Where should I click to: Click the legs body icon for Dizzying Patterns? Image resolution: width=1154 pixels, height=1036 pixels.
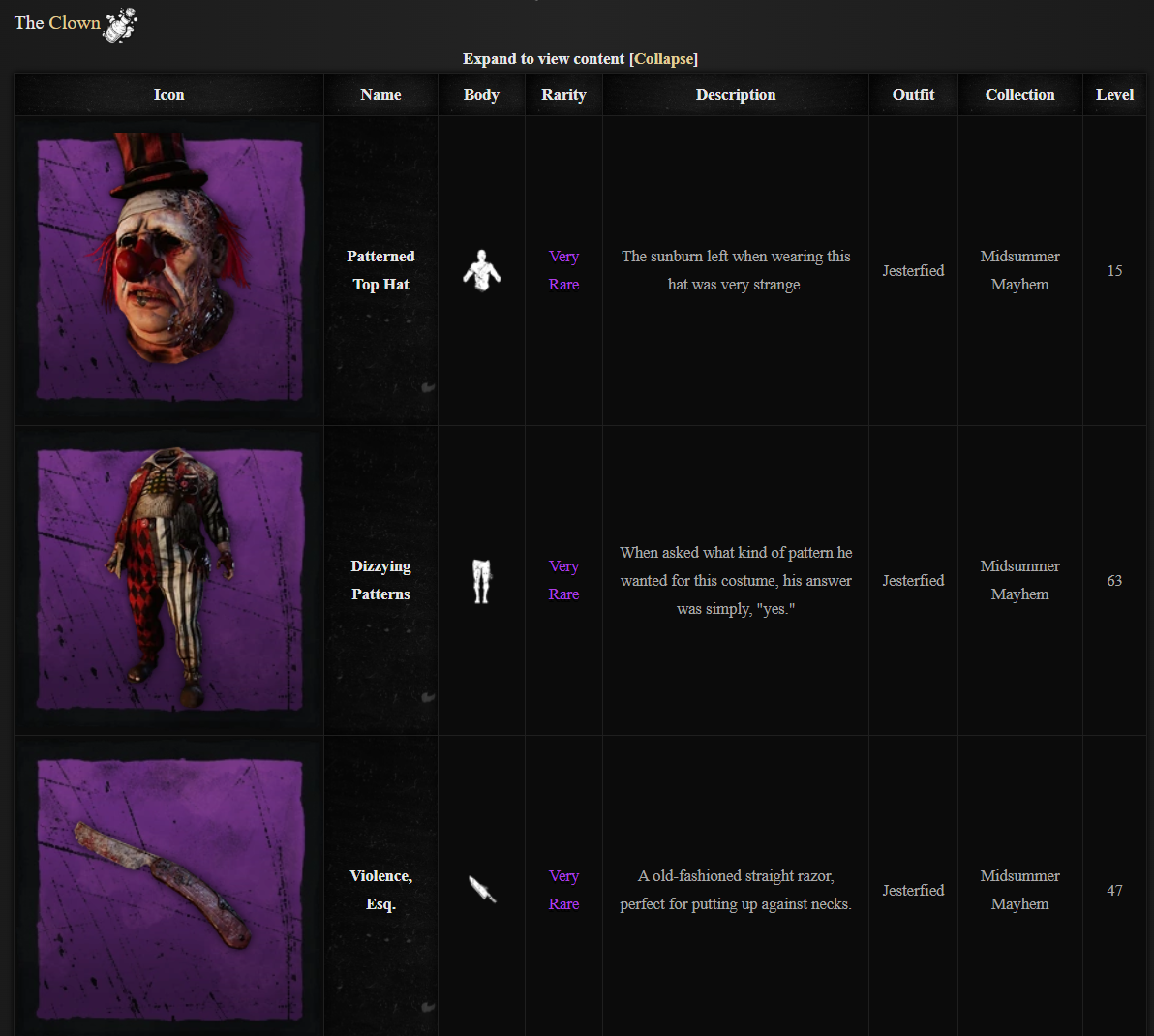click(x=481, y=581)
